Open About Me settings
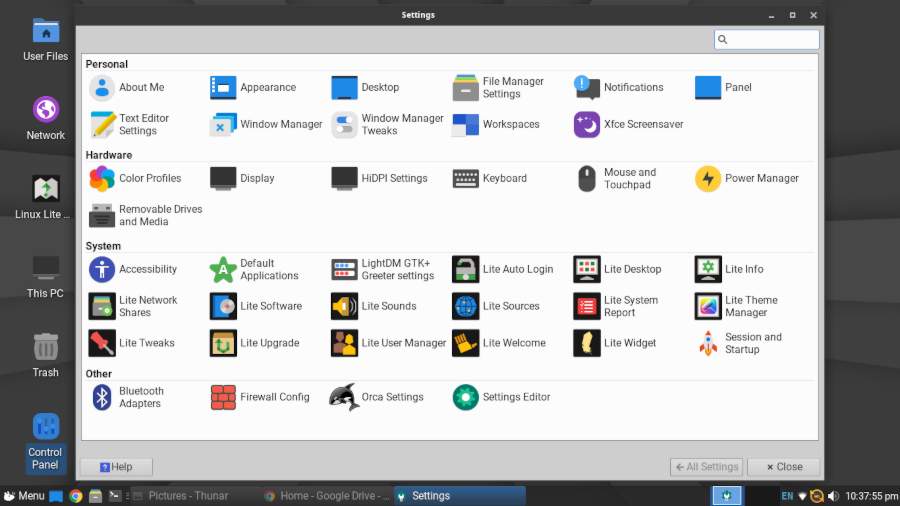Viewport: 900px width, 506px height. point(127,87)
